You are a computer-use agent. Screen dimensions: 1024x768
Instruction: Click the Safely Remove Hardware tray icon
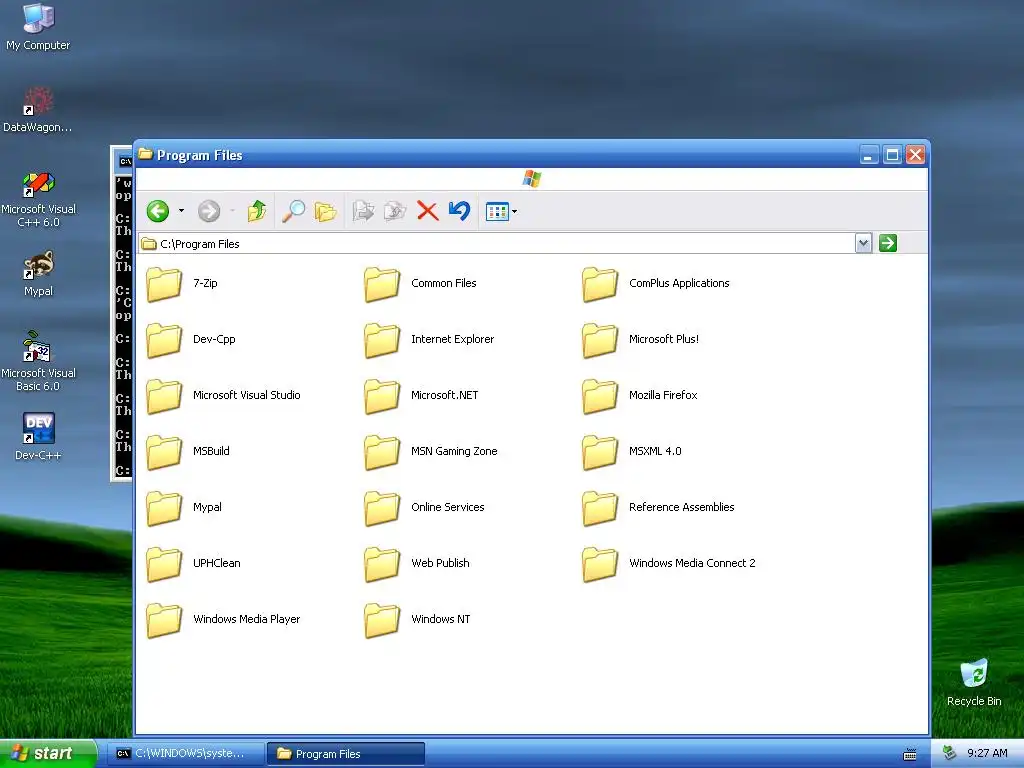(x=950, y=753)
